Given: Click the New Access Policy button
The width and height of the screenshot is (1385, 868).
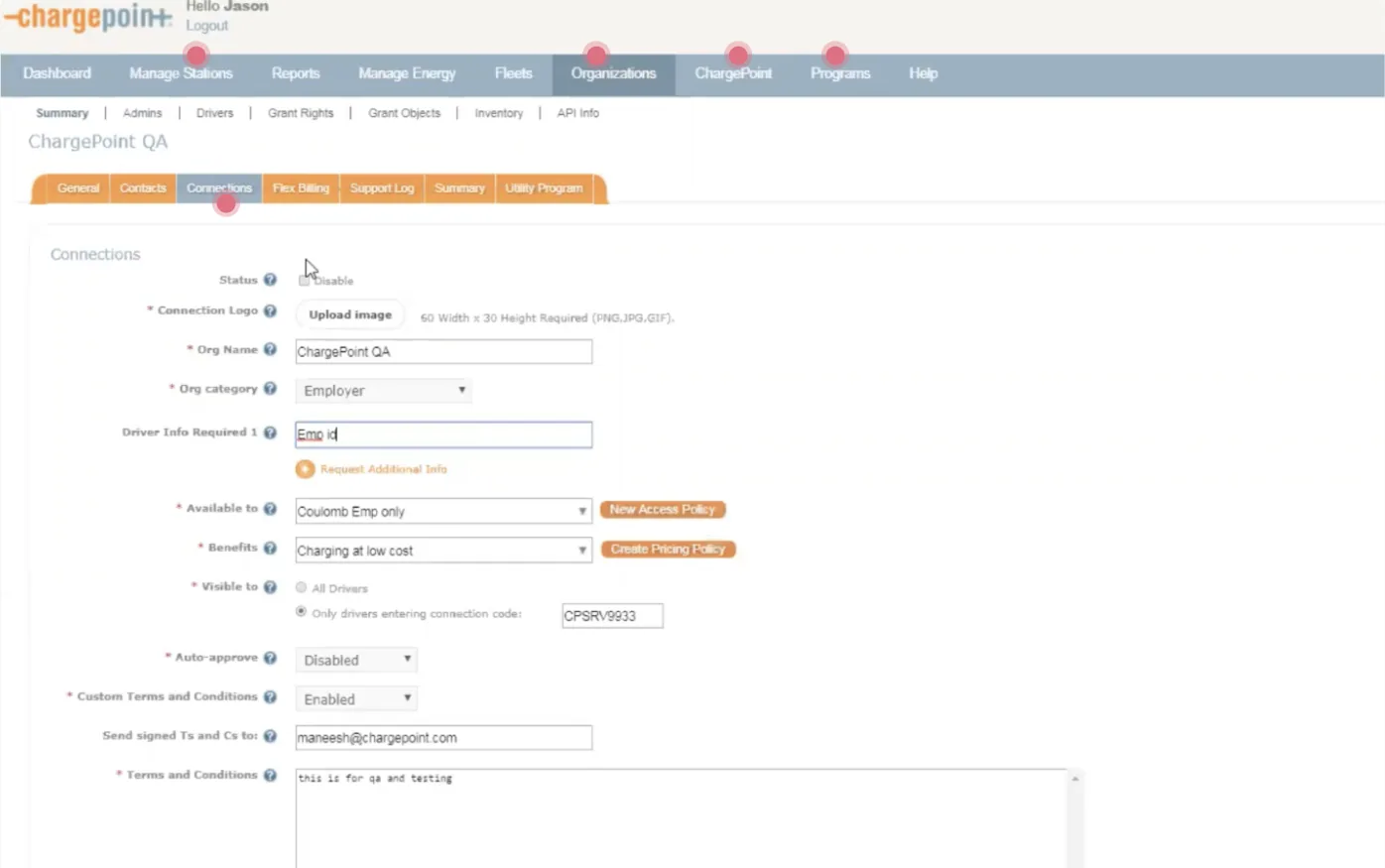Looking at the screenshot, I should (x=663, y=510).
